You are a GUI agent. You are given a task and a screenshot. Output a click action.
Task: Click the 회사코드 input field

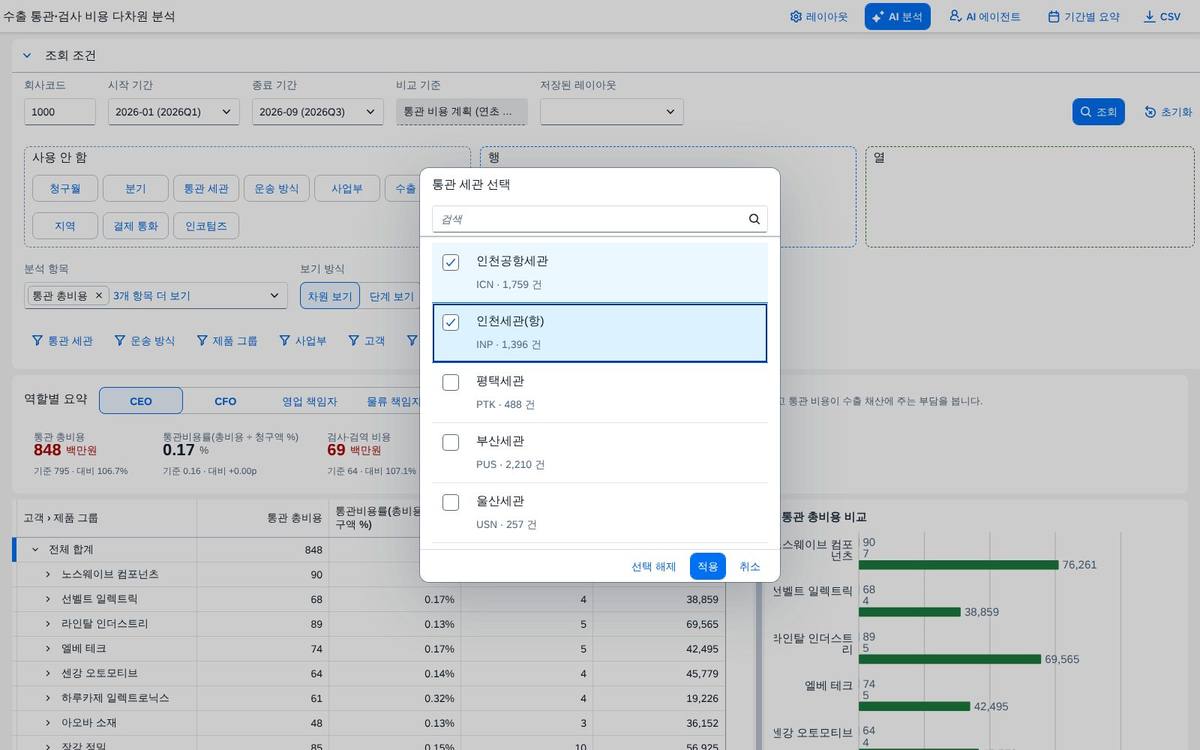pyautogui.click(x=60, y=112)
